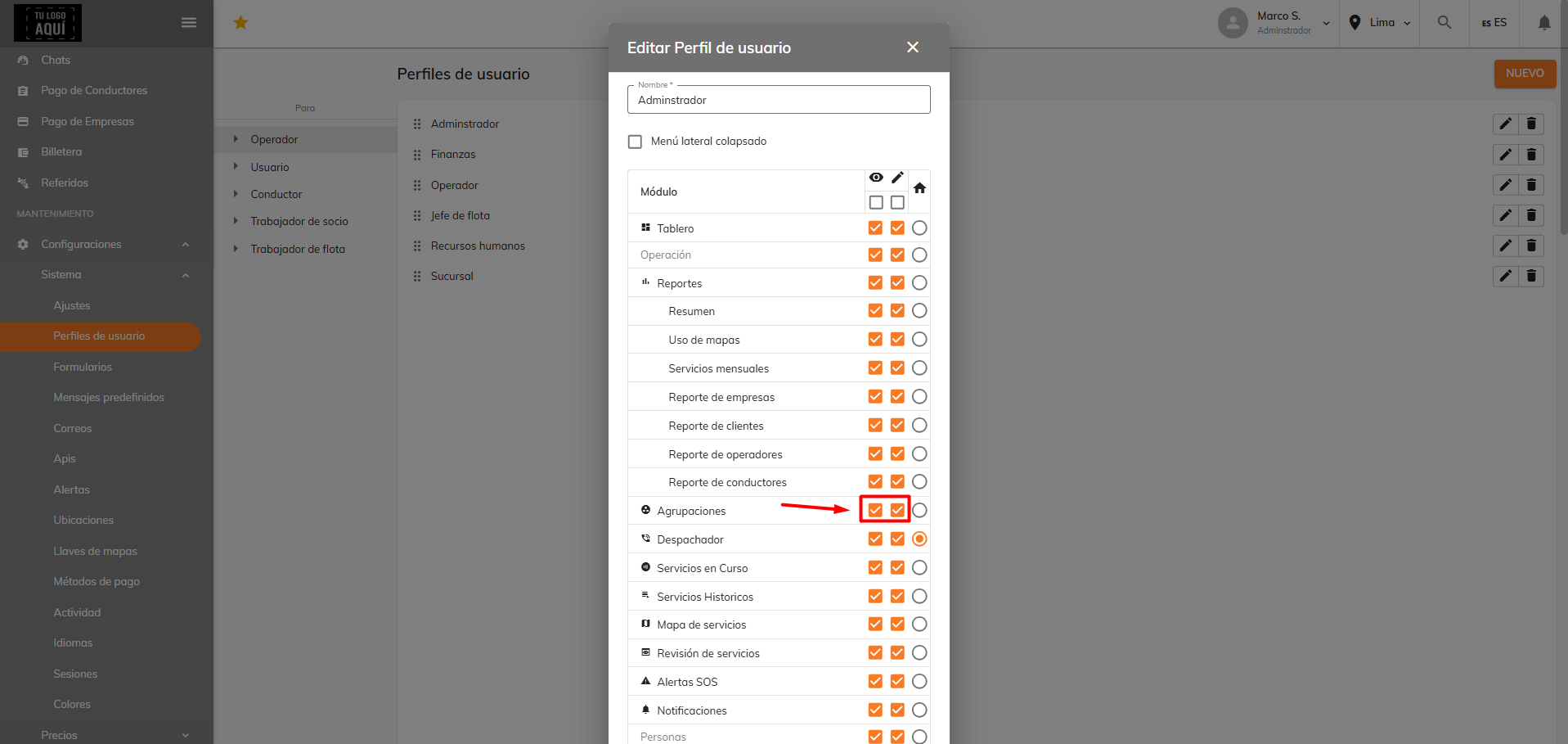1568x744 pixels.
Task: Toggle the select-all edit checkbox under pencil icon
Action: coord(897,202)
